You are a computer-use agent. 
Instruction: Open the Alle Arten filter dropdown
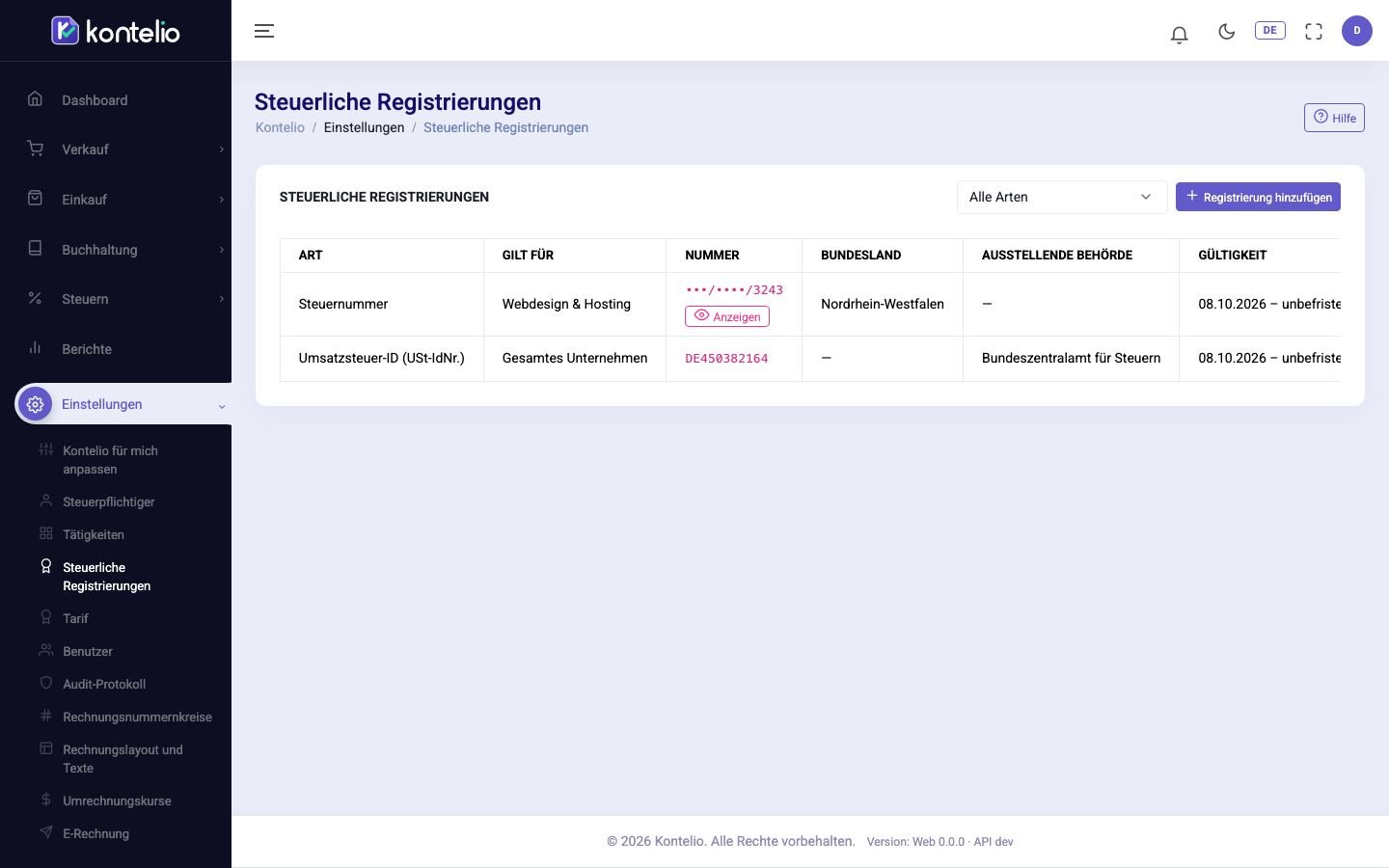click(x=1062, y=197)
